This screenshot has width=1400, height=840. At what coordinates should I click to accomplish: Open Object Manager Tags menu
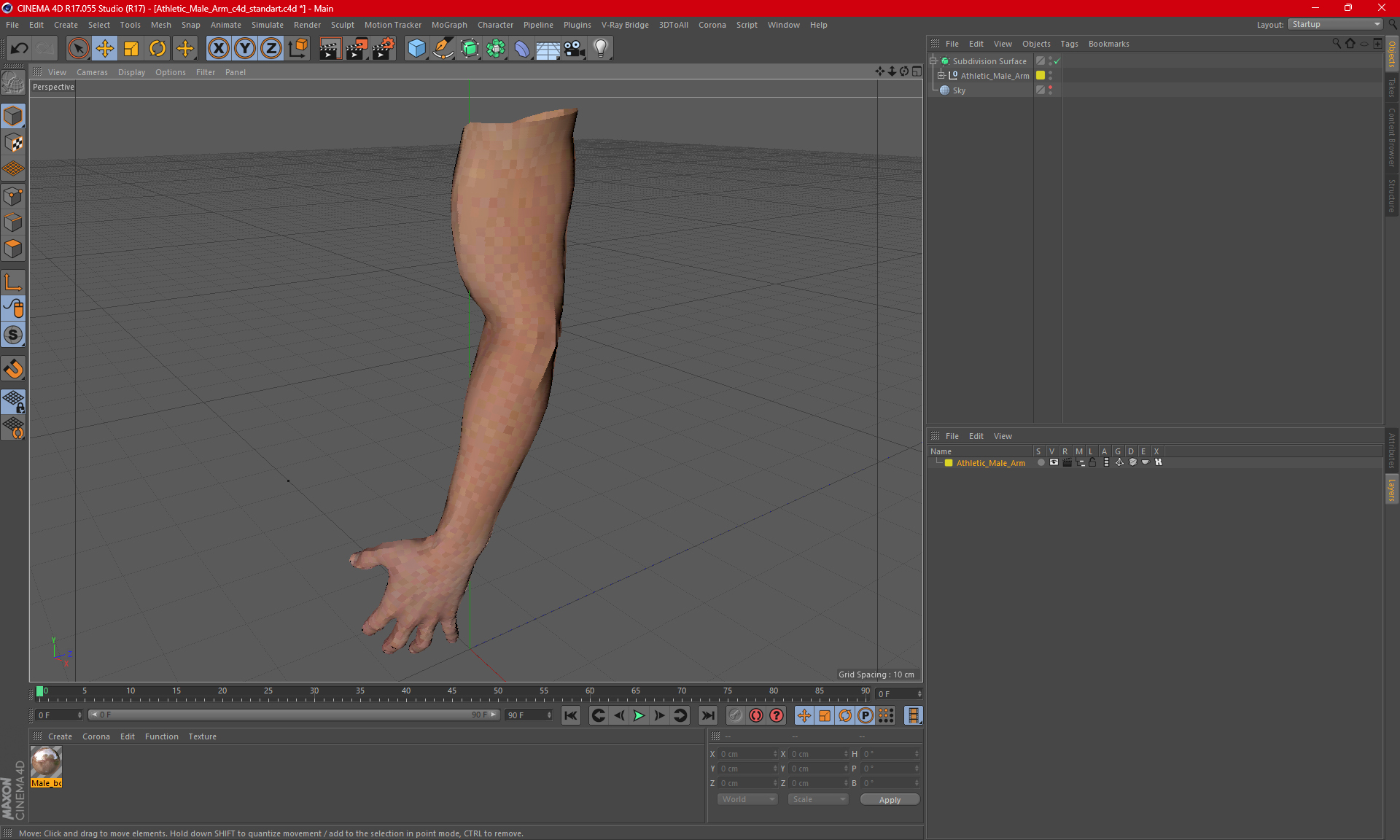tap(1069, 44)
